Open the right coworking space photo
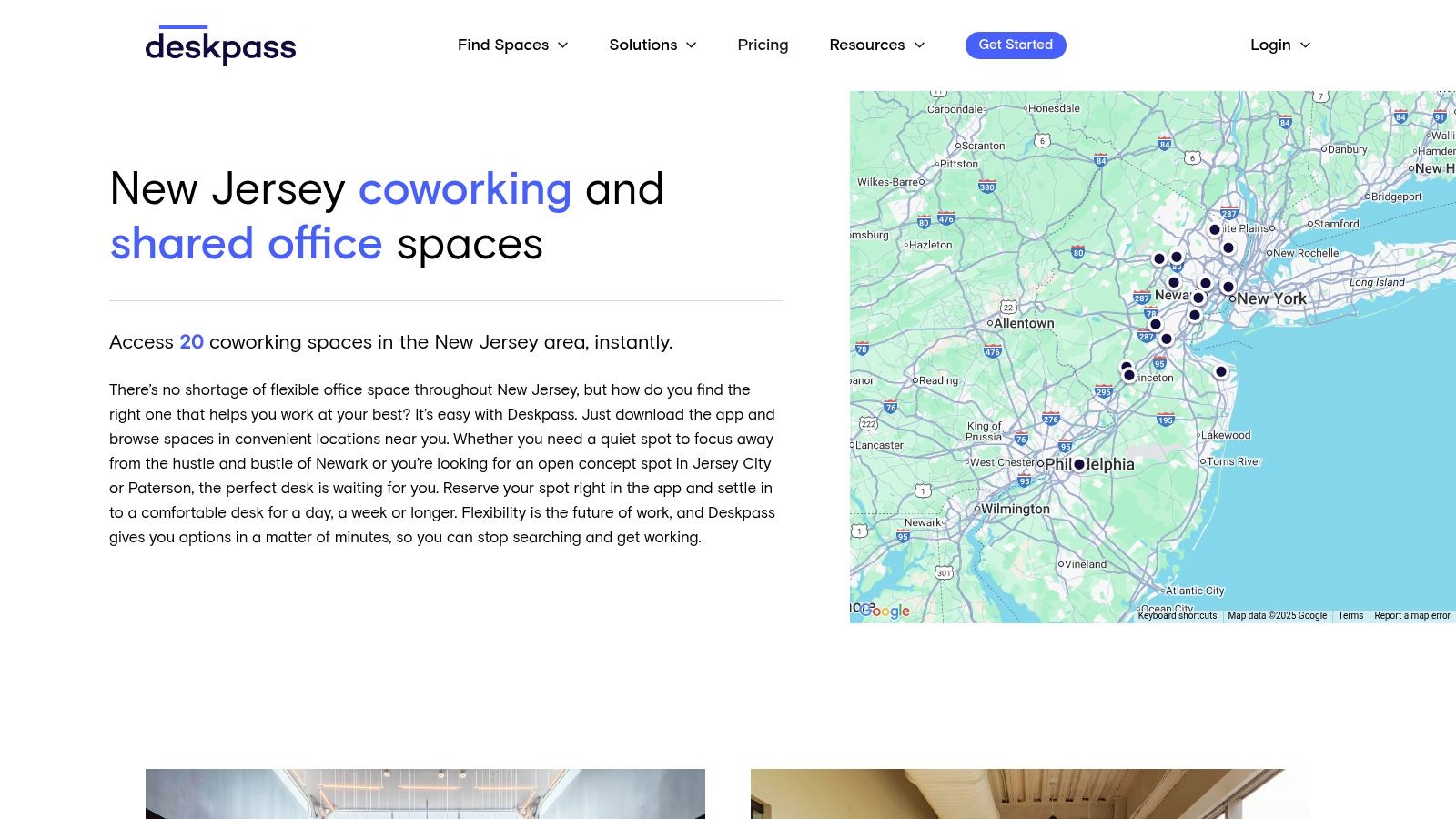This screenshot has width=1456, height=819. (x=1030, y=794)
